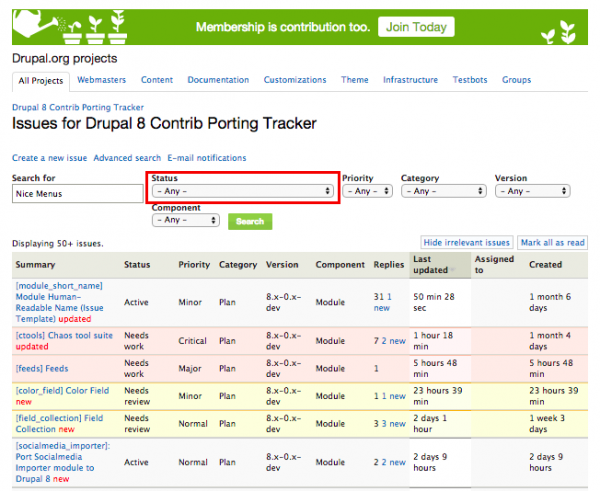The height and width of the screenshot is (491, 600).
Task: Sort by Version column header
Action: coord(282,264)
